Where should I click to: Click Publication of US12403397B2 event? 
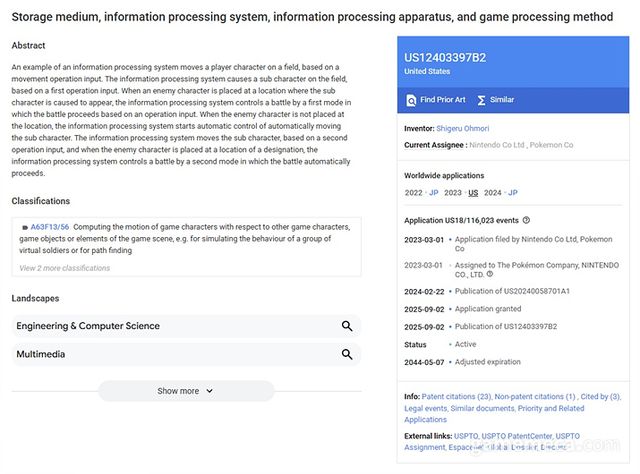(506, 327)
